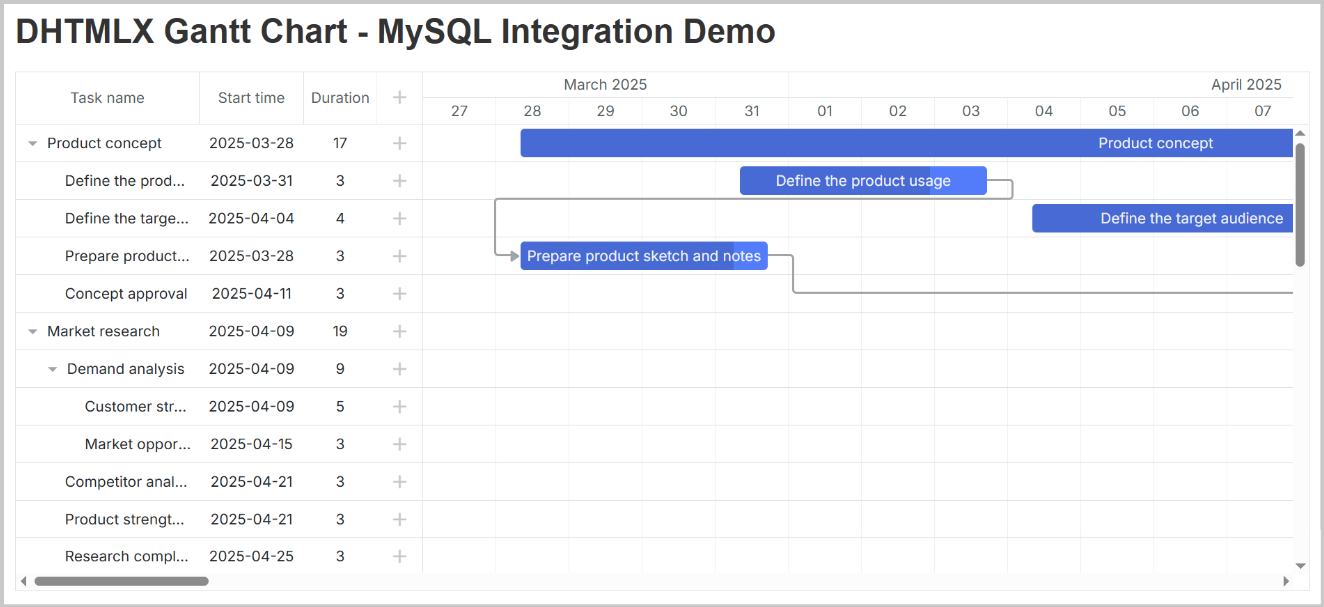
Task: Click plus icon in the 2025-03-31 row
Action: 399,181
